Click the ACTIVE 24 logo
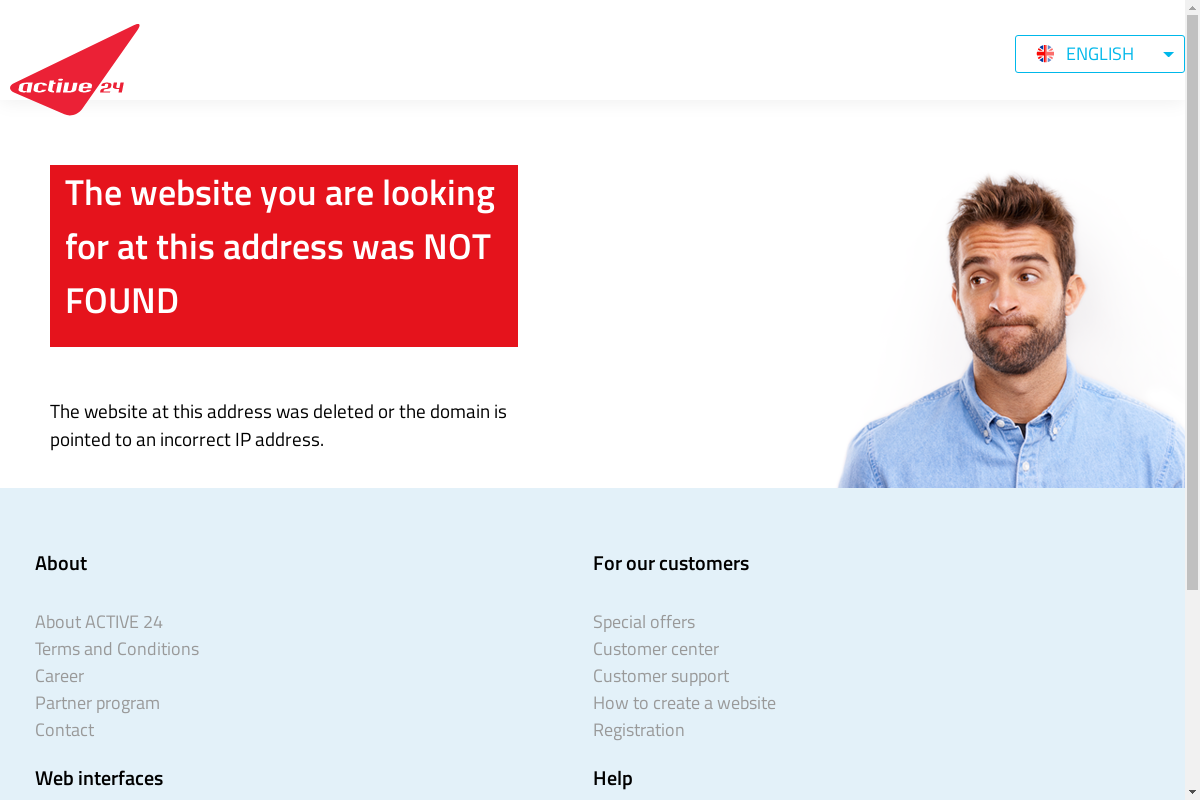 click(x=75, y=70)
